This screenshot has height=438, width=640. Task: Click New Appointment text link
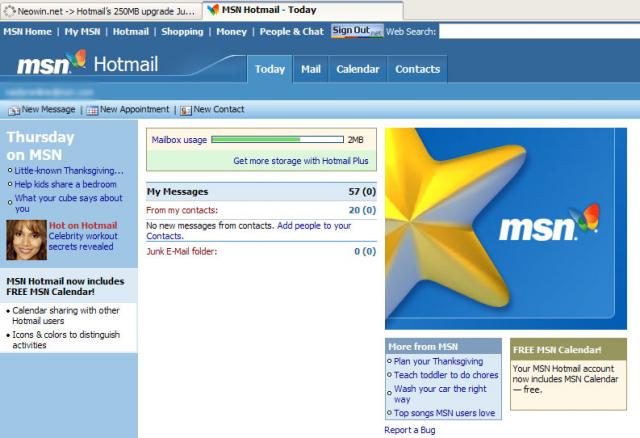click(134, 109)
